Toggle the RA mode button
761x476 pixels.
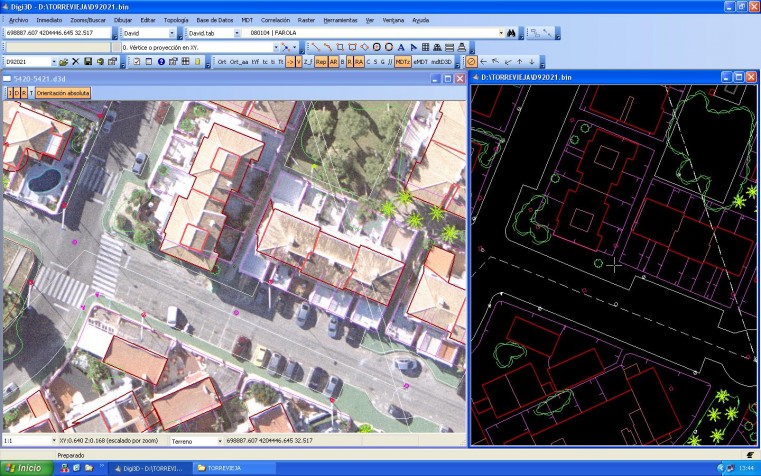click(357, 62)
